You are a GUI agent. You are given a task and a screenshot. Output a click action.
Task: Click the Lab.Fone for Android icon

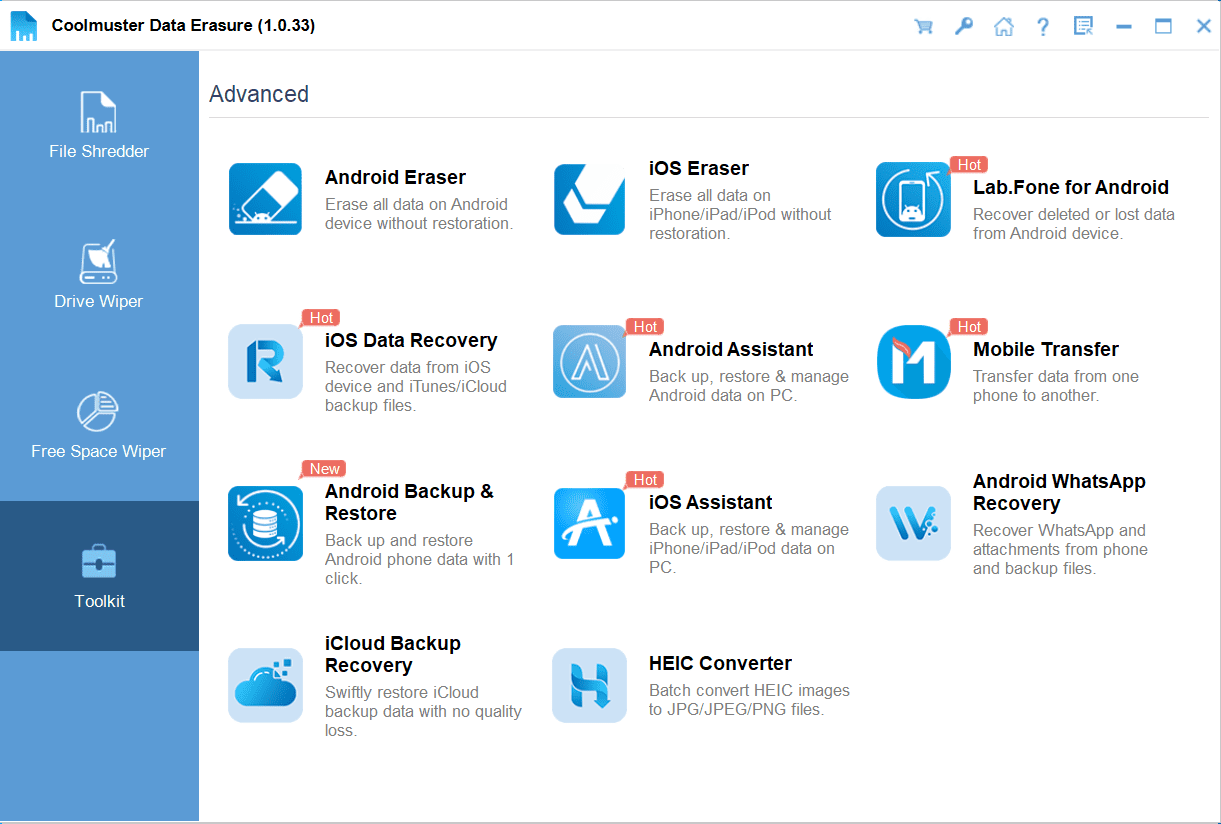coord(913,199)
